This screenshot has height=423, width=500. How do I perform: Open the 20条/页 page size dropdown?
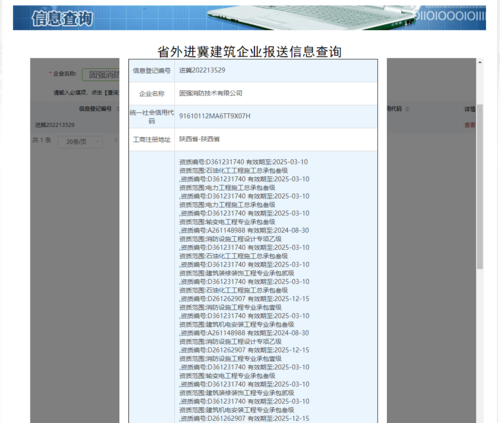[80, 142]
